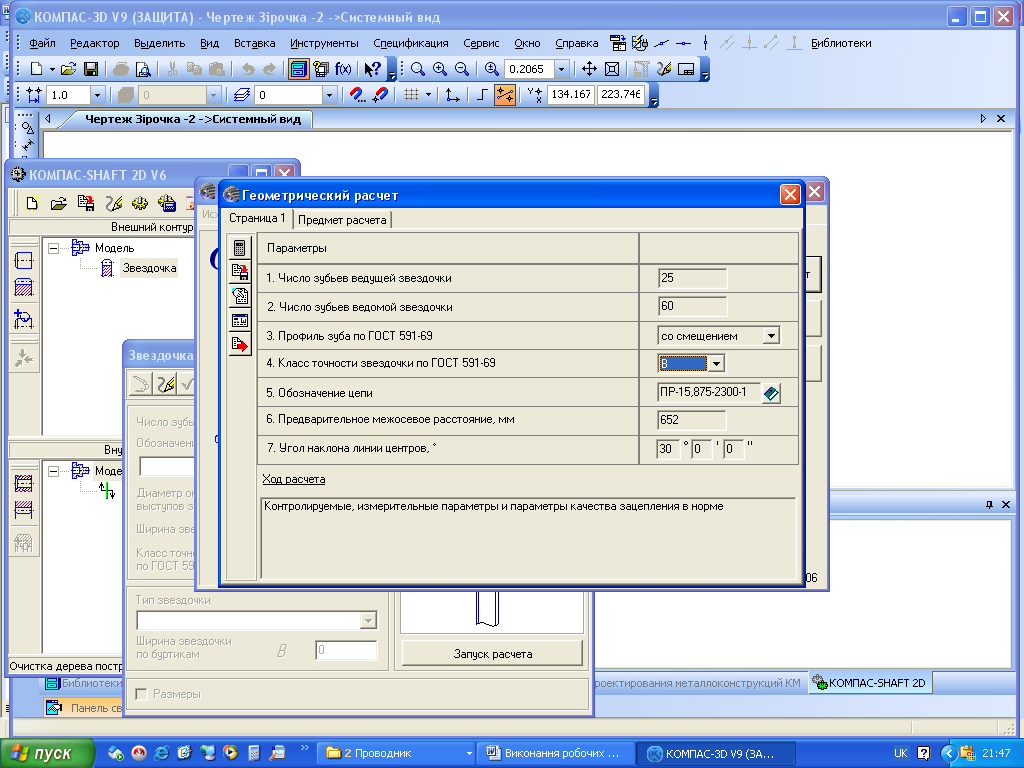Open the view scale 1.0 dropdown
Viewport: 1024px width, 768px height.
pos(97,95)
